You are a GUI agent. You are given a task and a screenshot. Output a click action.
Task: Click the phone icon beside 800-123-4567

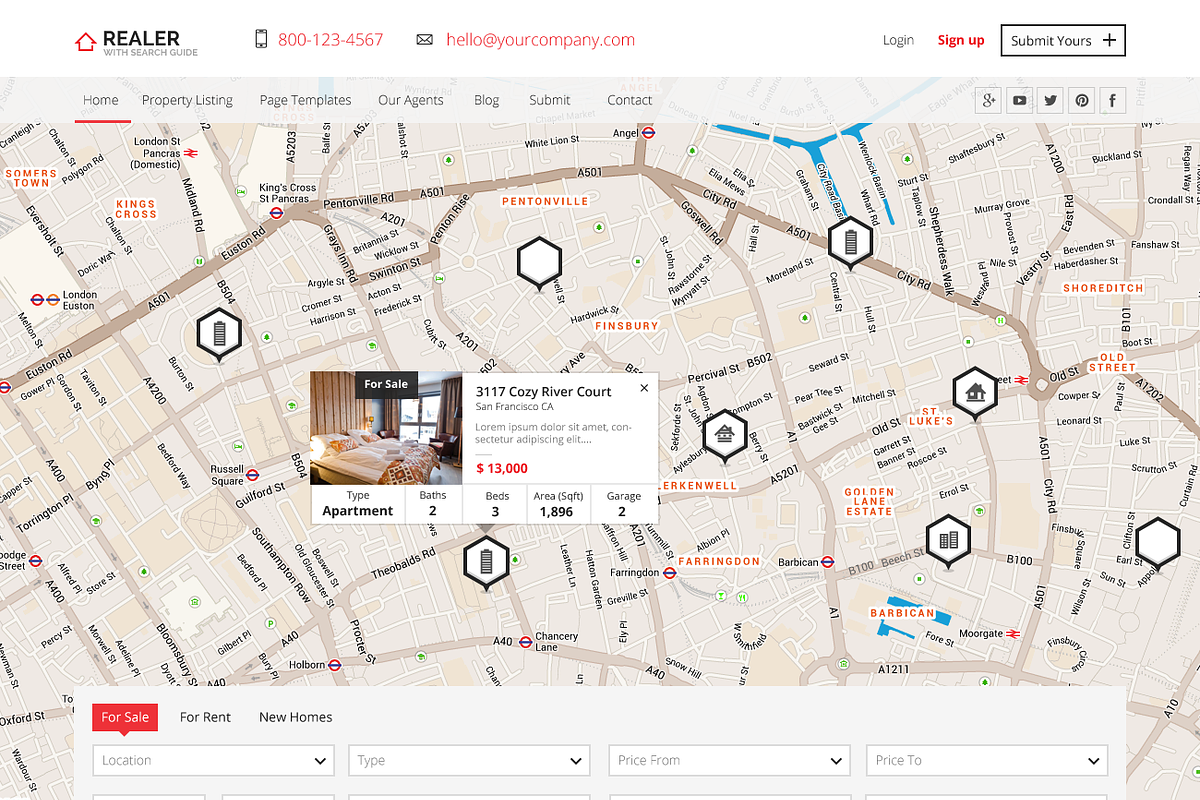(x=261, y=39)
